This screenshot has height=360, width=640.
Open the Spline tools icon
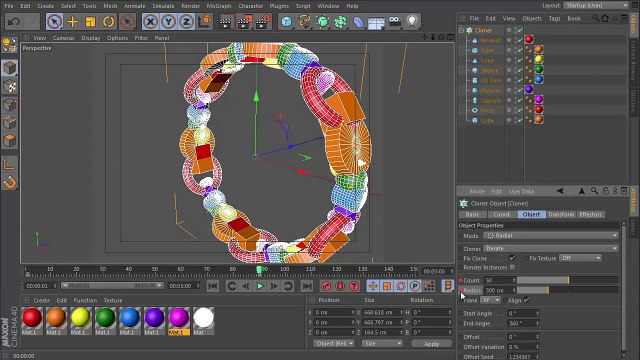point(304,21)
